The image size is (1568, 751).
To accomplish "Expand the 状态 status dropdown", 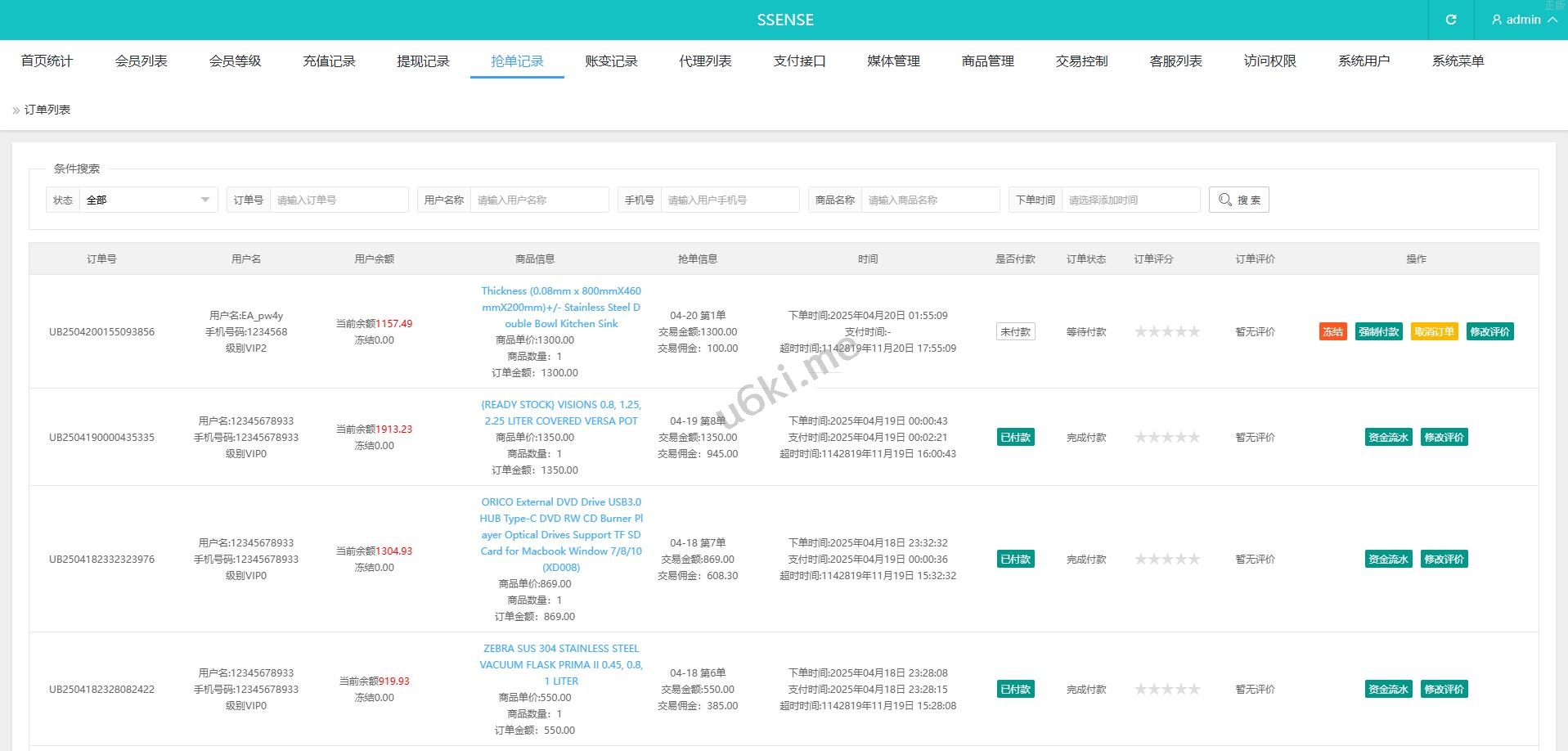I will pyautogui.click(x=147, y=200).
